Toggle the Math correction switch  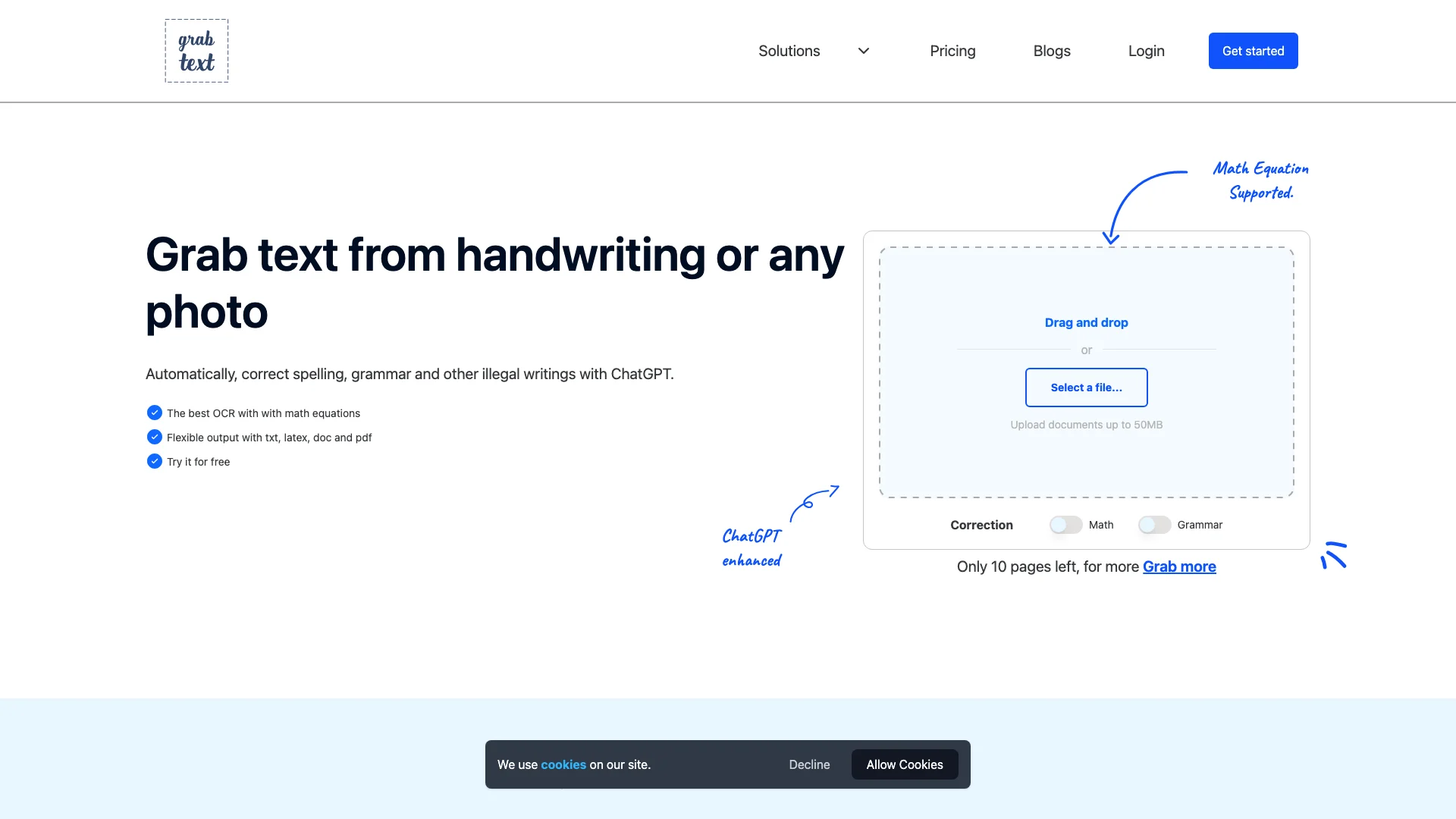pyautogui.click(x=1065, y=524)
